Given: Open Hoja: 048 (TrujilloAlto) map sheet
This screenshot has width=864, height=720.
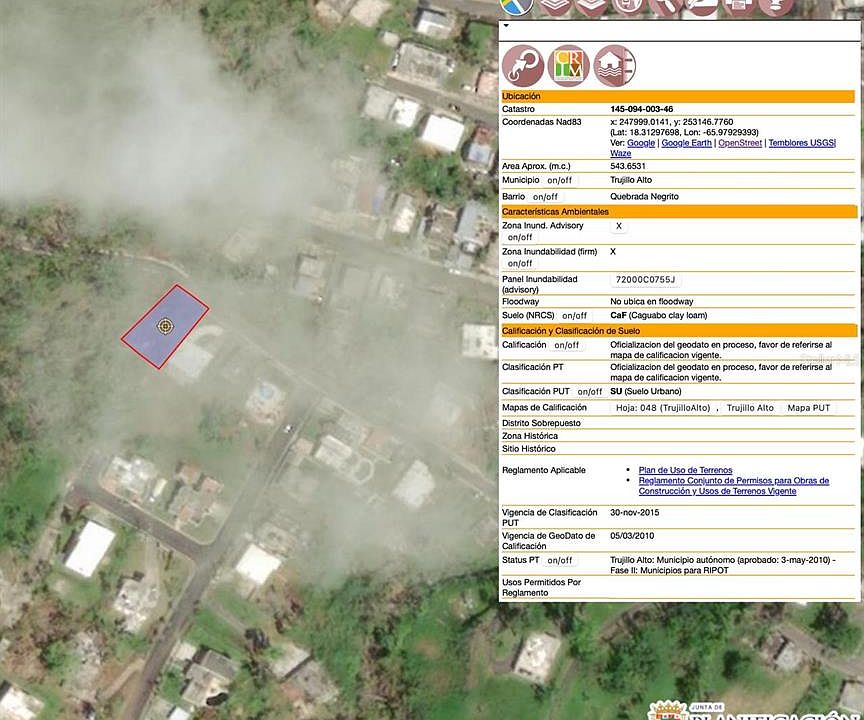Looking at the screenshot, I should (663, 408).
